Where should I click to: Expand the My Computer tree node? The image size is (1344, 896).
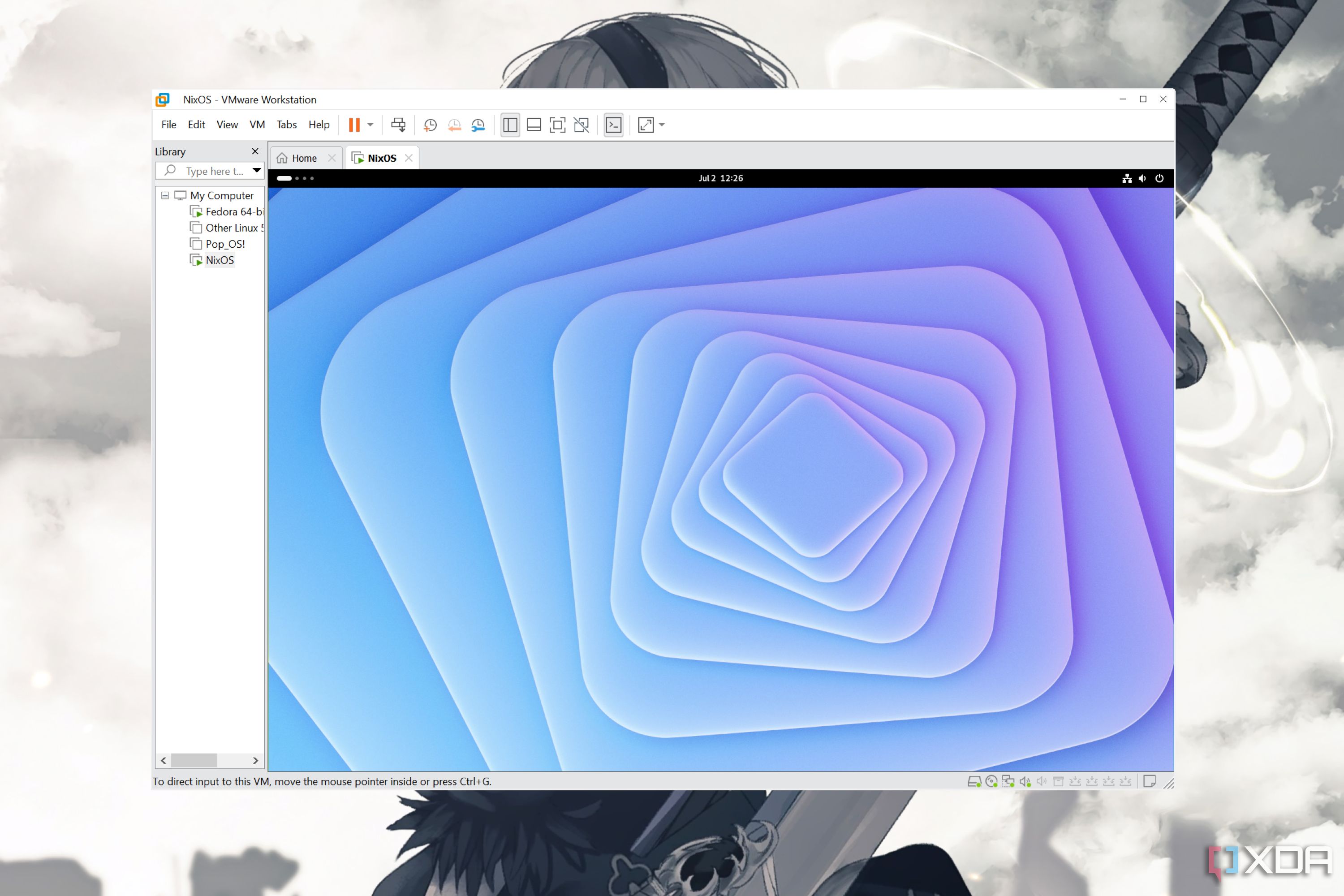[x=163, y=195]
